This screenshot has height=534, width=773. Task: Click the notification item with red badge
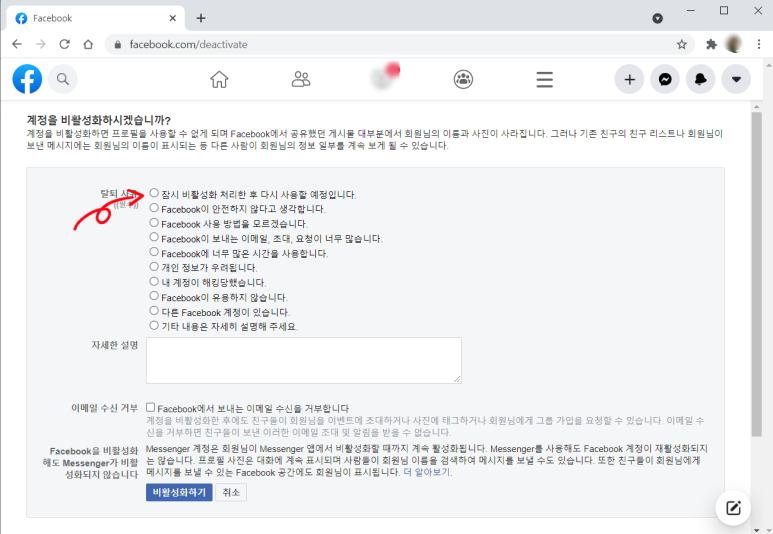click(384, 77)
